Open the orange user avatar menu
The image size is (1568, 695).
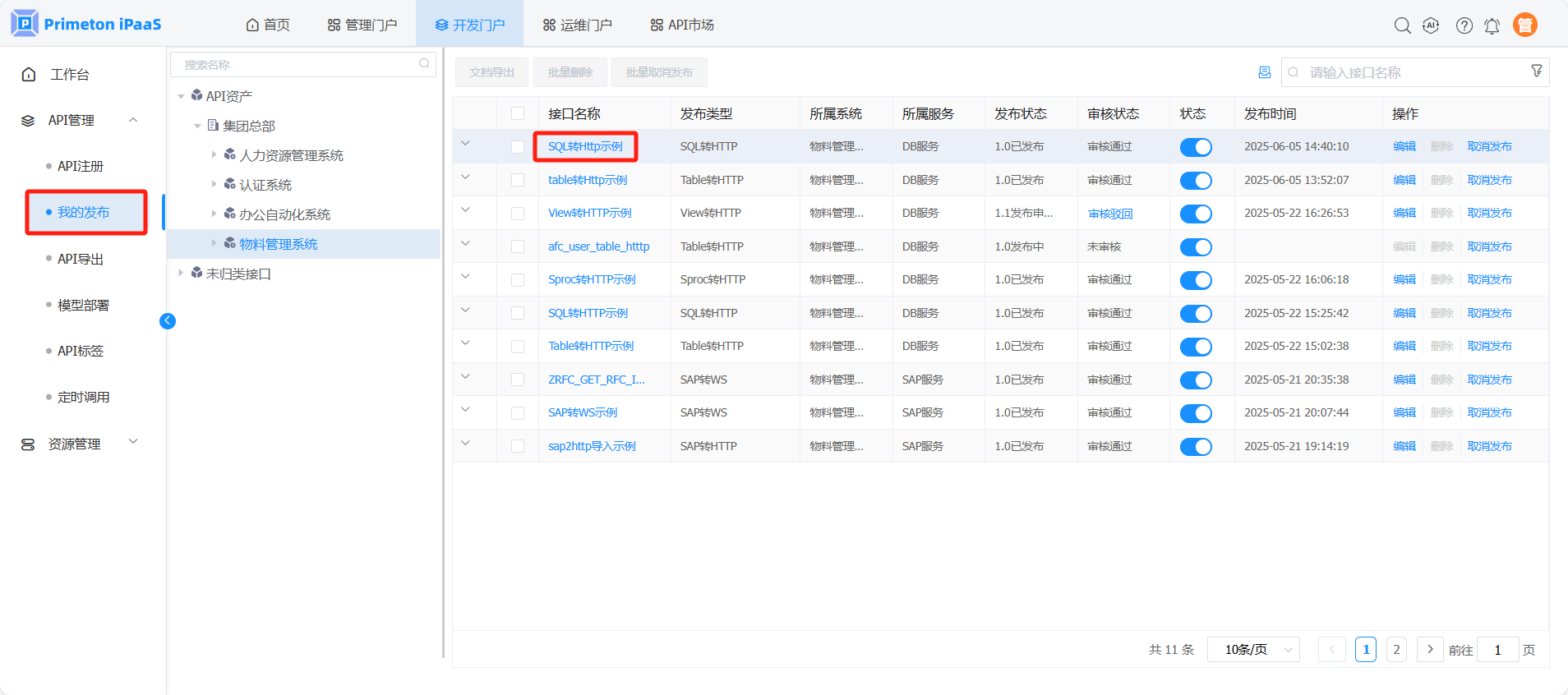coord(1525,25)
